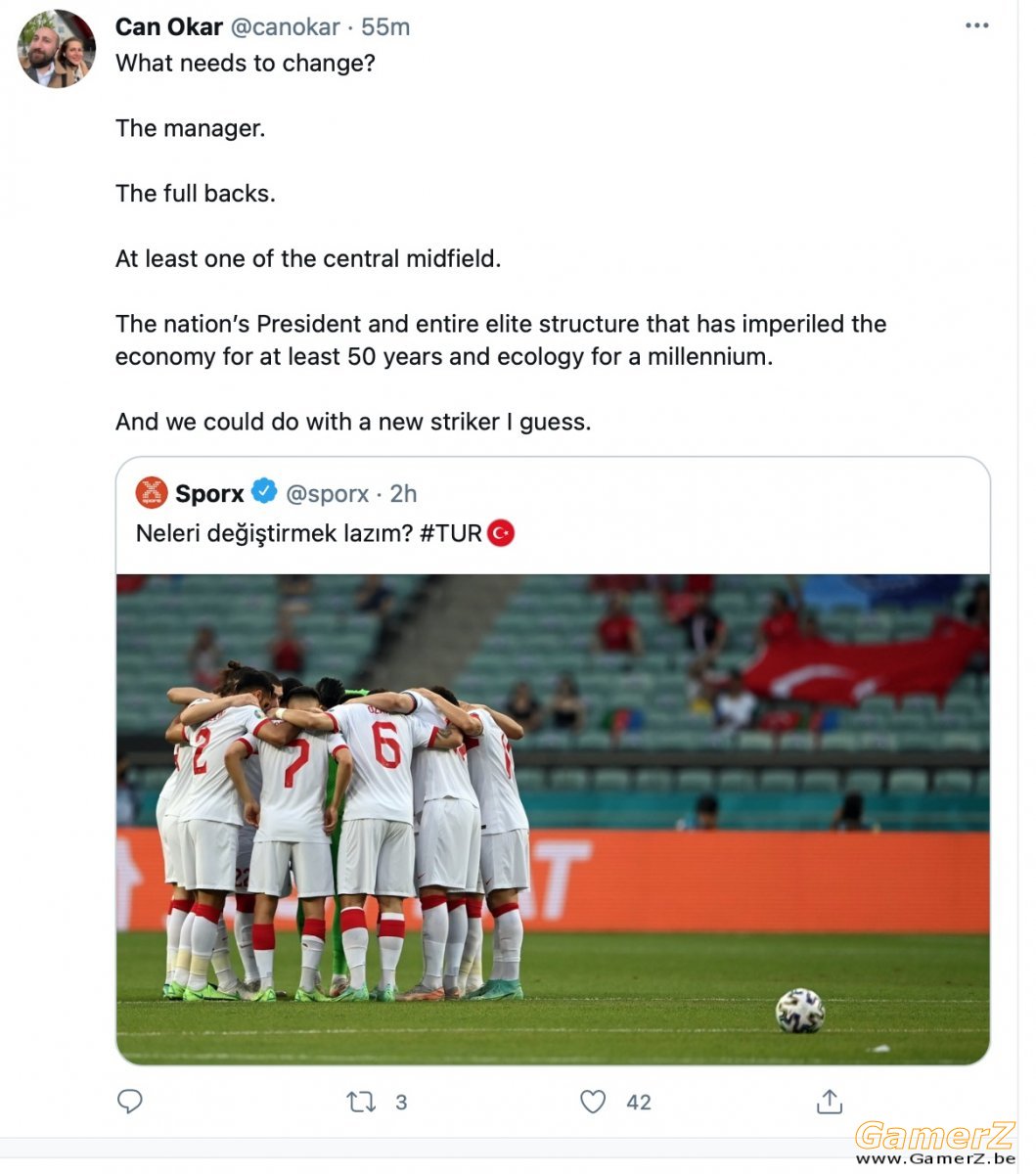Screen dimensions: 1036x1174
Task: Click the retweet count 3
Action: [x=401, y=1103]
